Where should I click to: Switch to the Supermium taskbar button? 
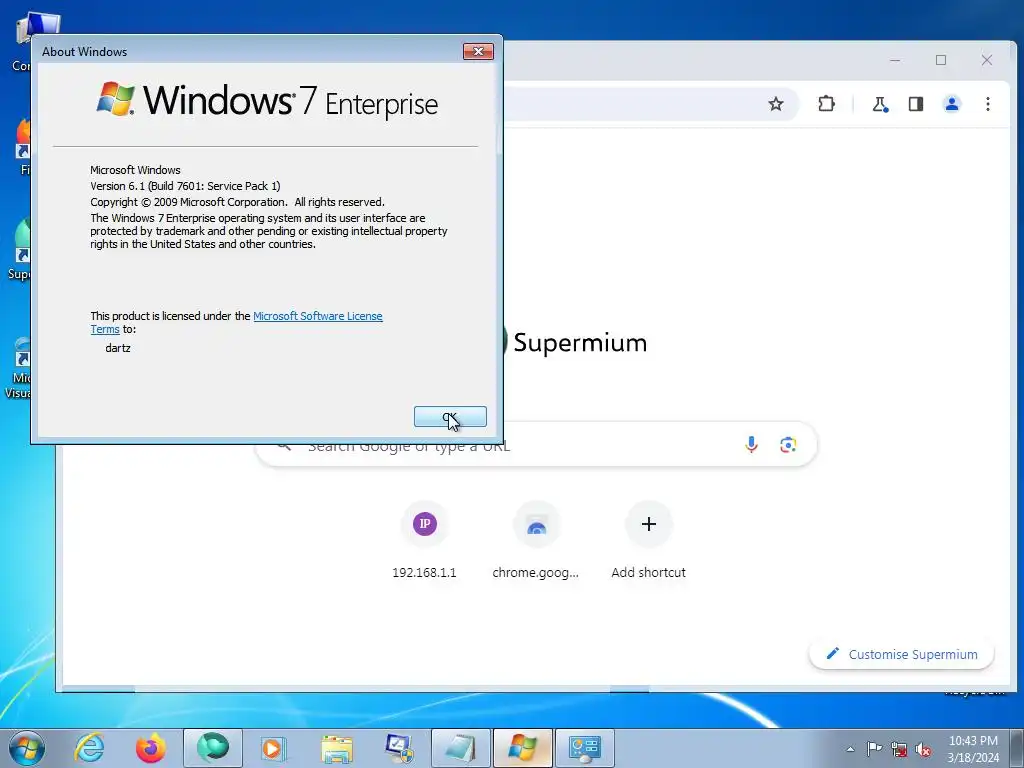point(213,748)
